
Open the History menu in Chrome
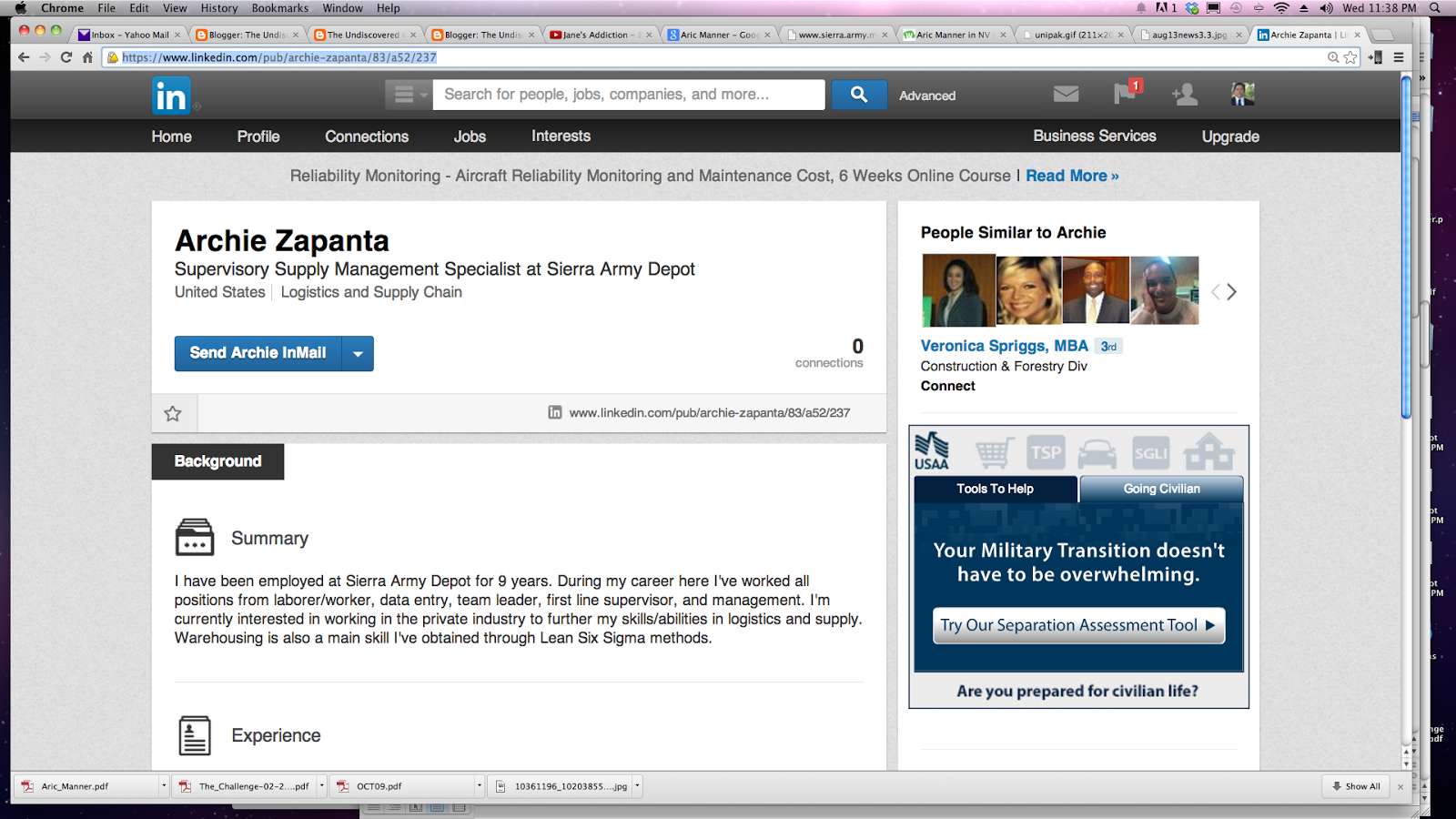[x=218, y=8]
